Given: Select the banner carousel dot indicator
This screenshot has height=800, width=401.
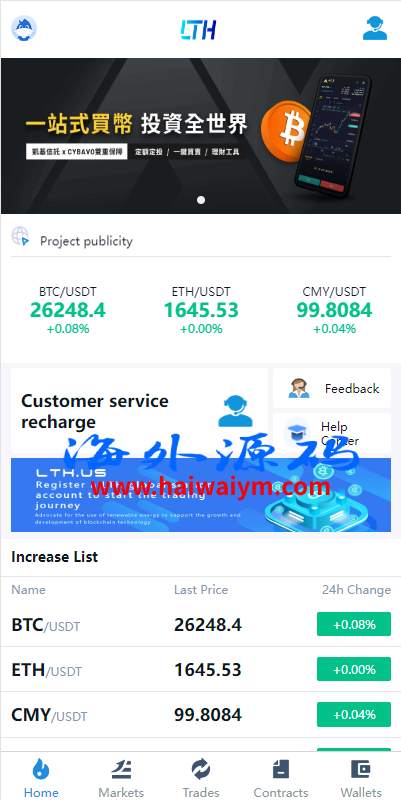Looking at the screenshot, I should pyautogui.click(x=201, y=200).
